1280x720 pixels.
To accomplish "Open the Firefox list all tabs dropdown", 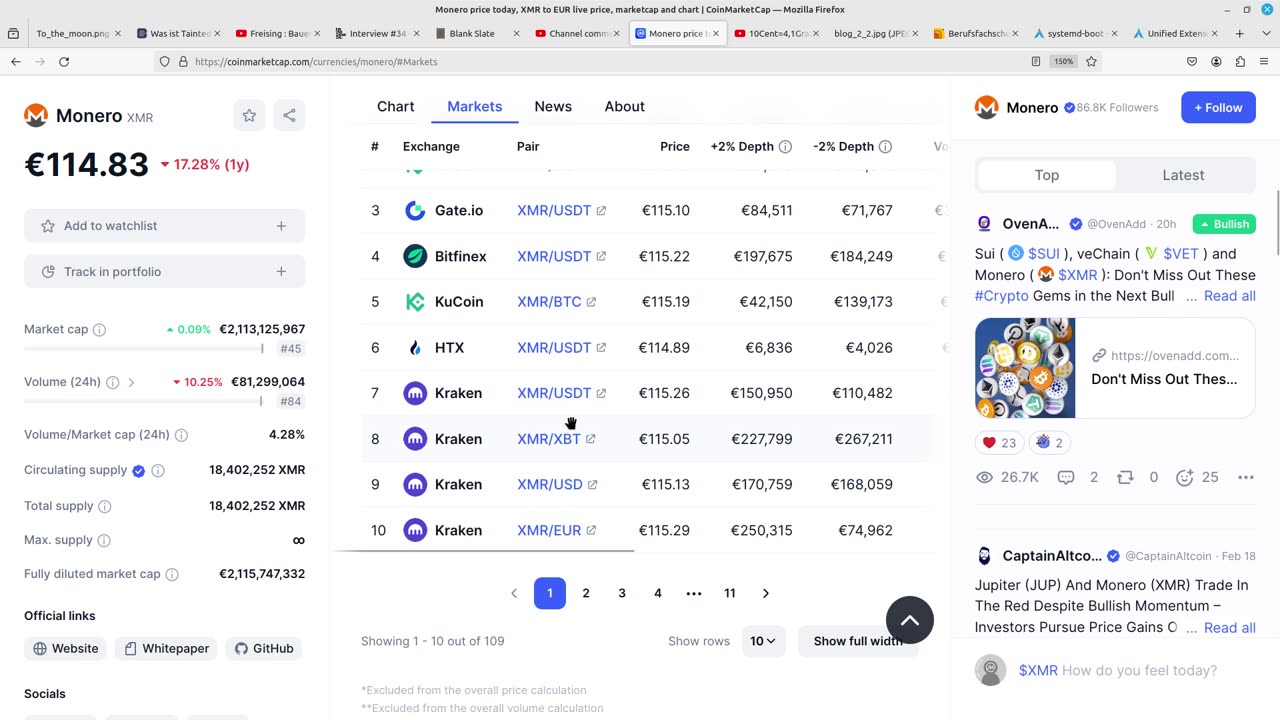I will (x=1264, y=33).
